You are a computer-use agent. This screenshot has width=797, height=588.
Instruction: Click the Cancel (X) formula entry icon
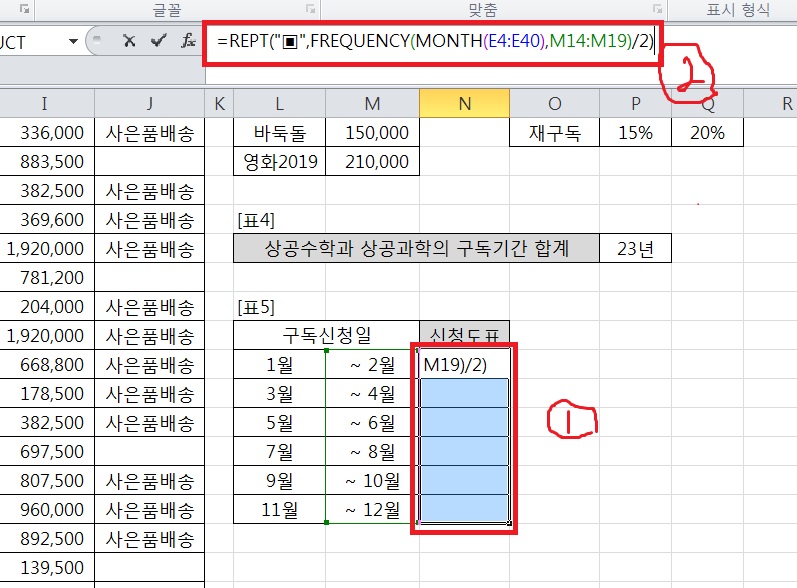click(x=128, y=41)
